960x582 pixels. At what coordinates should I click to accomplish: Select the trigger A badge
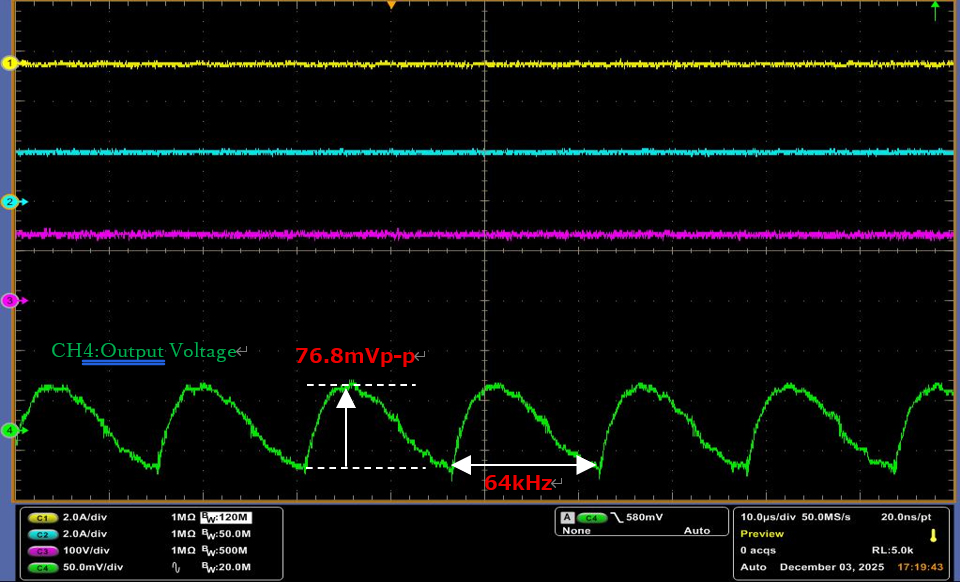coord(567,518)
